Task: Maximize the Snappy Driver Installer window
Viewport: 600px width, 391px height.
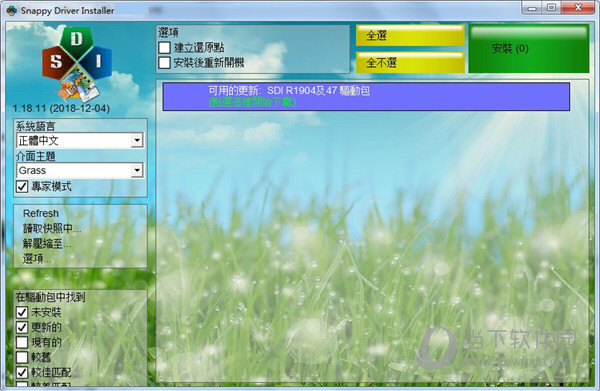Action: click(x=551, y=8)
